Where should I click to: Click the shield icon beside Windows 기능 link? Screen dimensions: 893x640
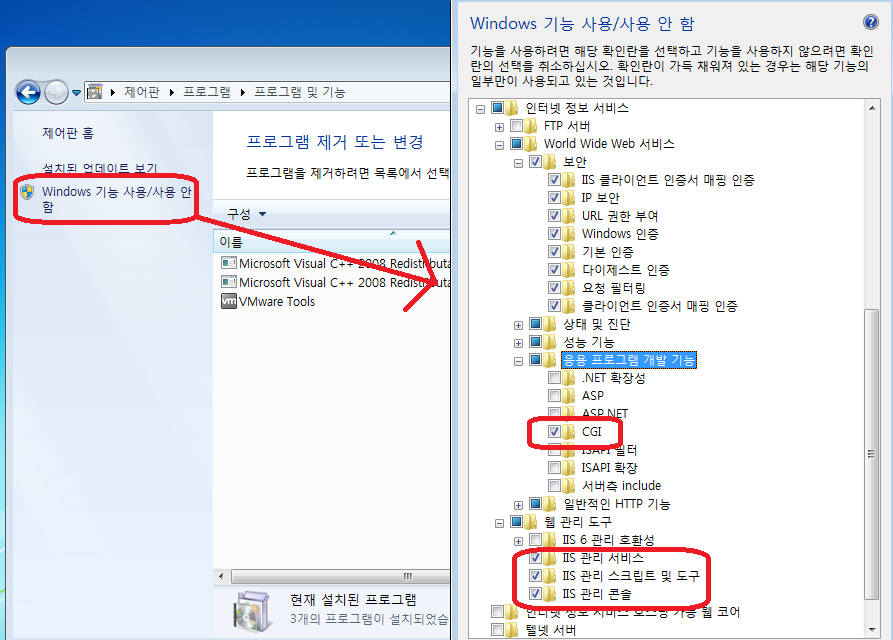click(27, 192)
